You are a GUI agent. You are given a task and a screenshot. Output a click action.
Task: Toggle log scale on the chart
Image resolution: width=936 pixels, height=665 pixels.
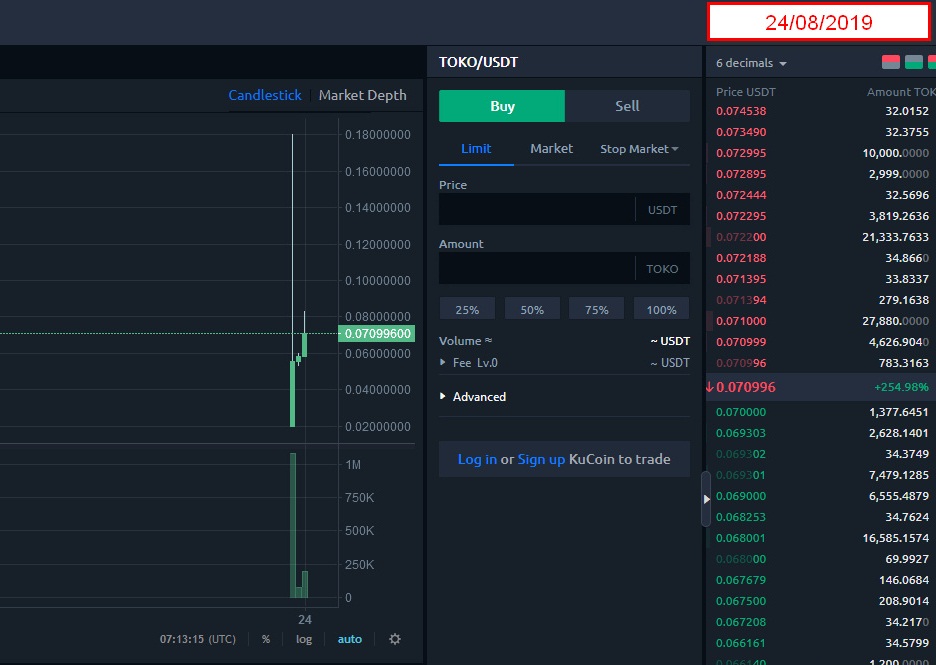click(304, 639)
